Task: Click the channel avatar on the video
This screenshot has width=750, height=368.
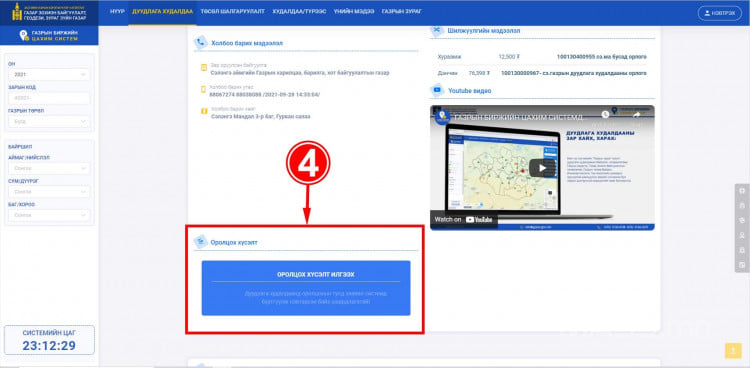Action: click(442, 116)
